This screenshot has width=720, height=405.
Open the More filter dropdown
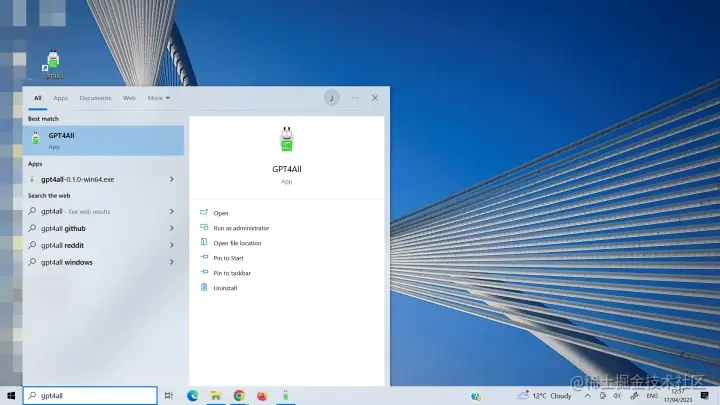[x=158, y=98]
